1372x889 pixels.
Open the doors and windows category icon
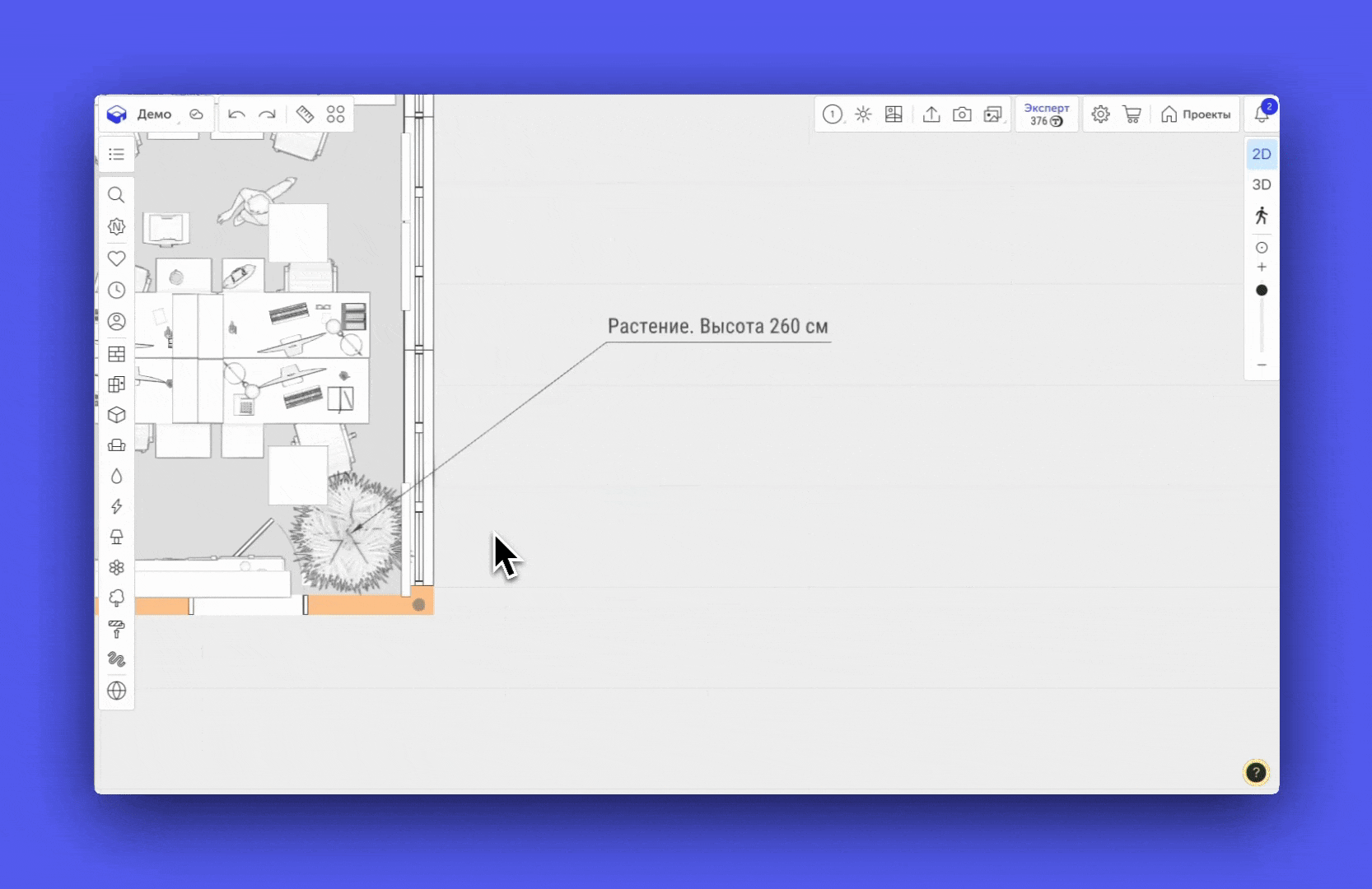(x=116, y=384)
